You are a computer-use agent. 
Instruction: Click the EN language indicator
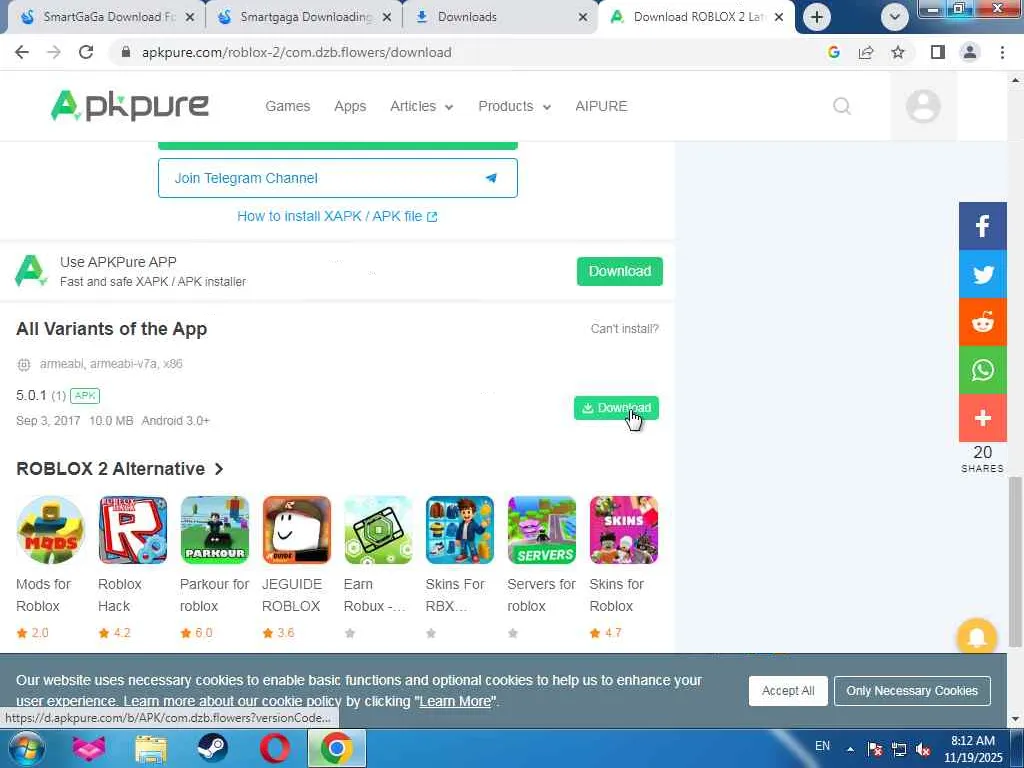pos(822,746)
